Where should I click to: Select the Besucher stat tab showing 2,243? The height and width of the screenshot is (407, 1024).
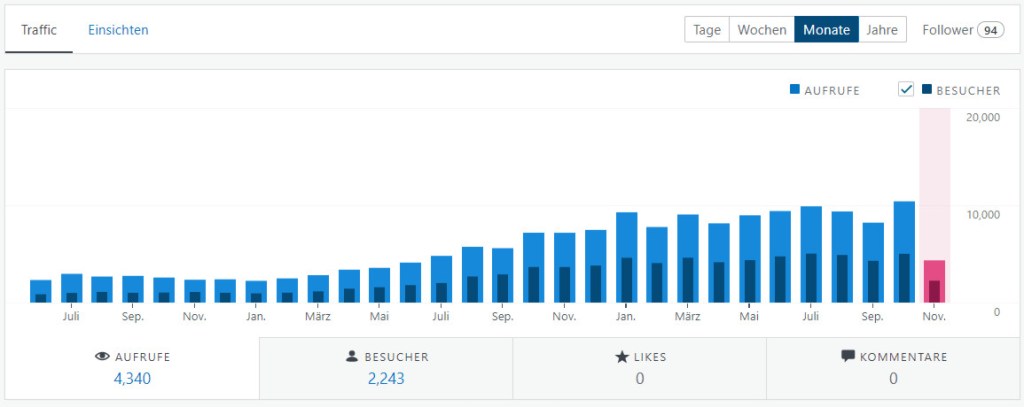(386, 368)
